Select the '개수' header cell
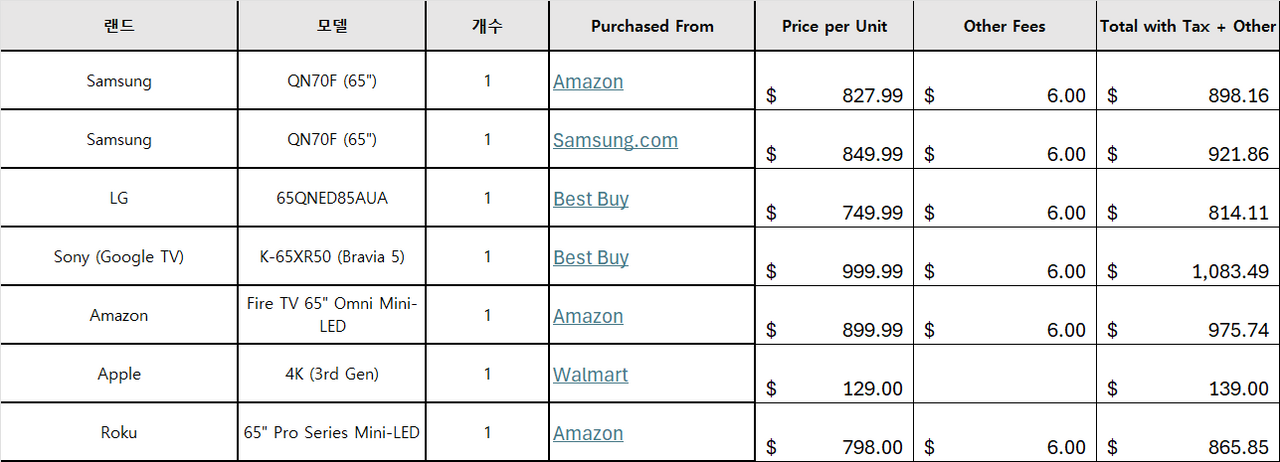This screenshot has height=462, width=1280. (x=487, y=26)
